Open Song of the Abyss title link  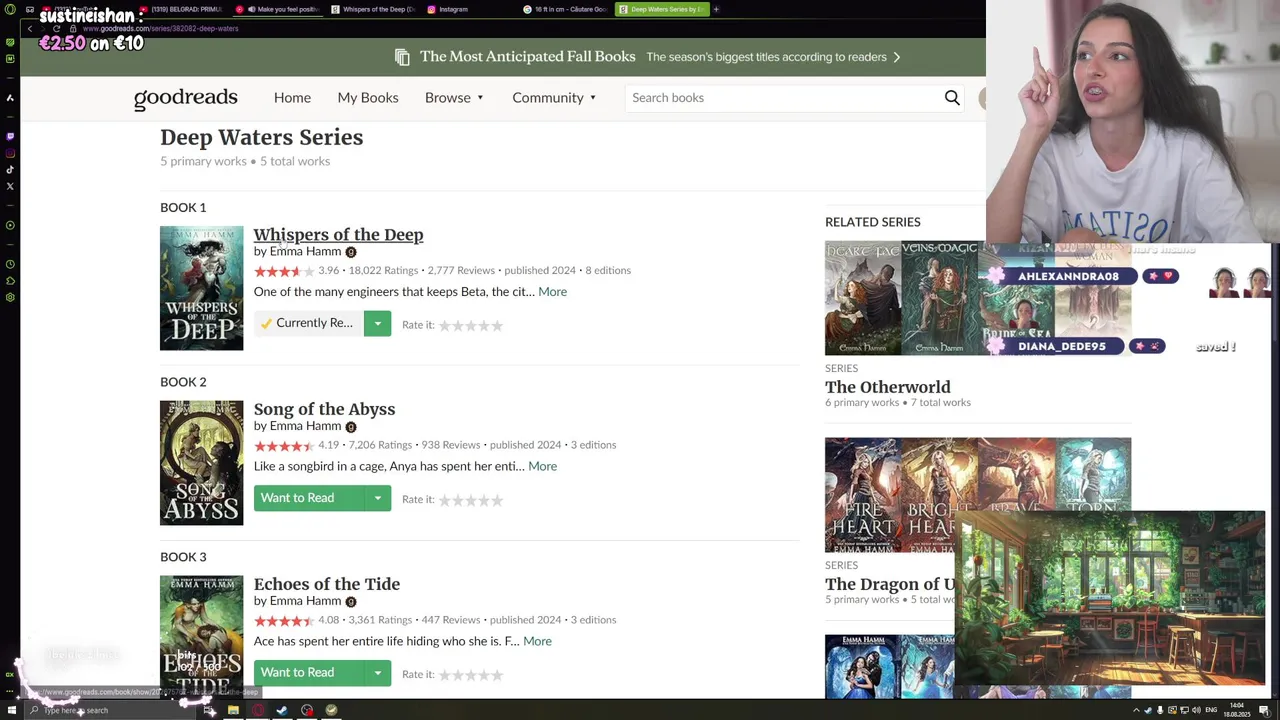[324, 409]
